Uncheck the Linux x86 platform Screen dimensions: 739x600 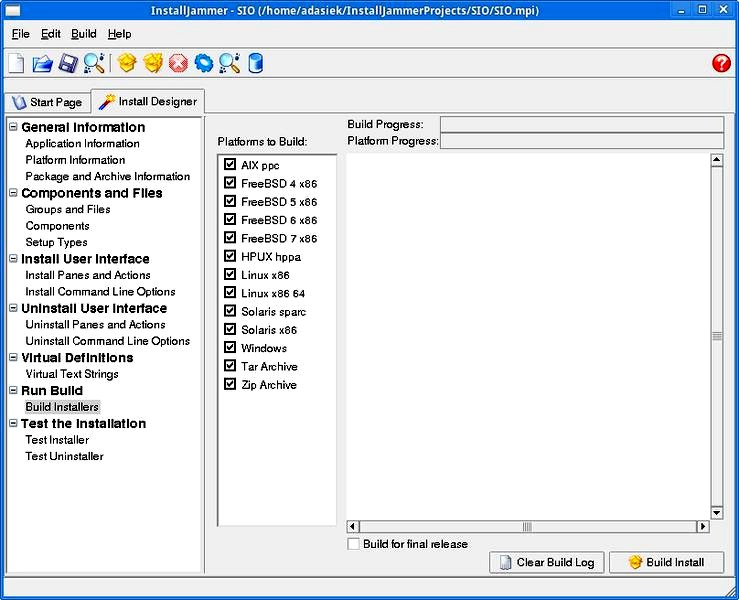[x=230, y=274]
